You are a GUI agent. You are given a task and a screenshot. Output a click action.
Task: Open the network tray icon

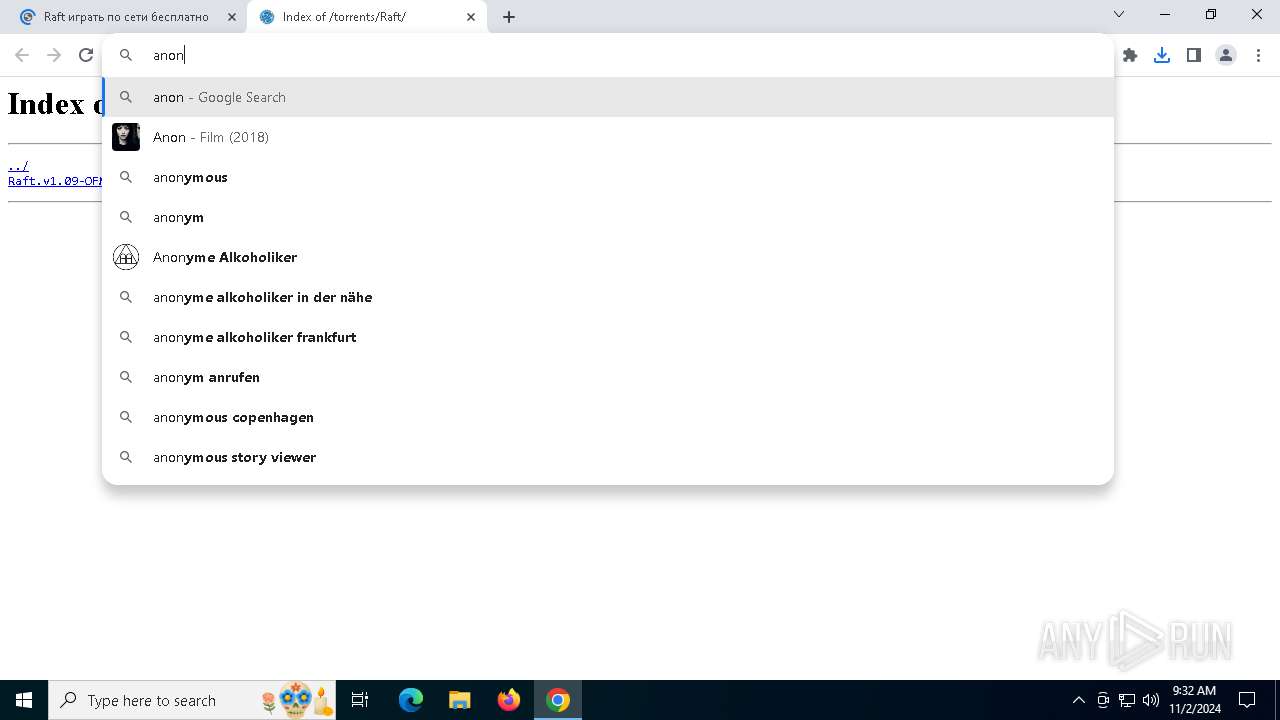1127,700
